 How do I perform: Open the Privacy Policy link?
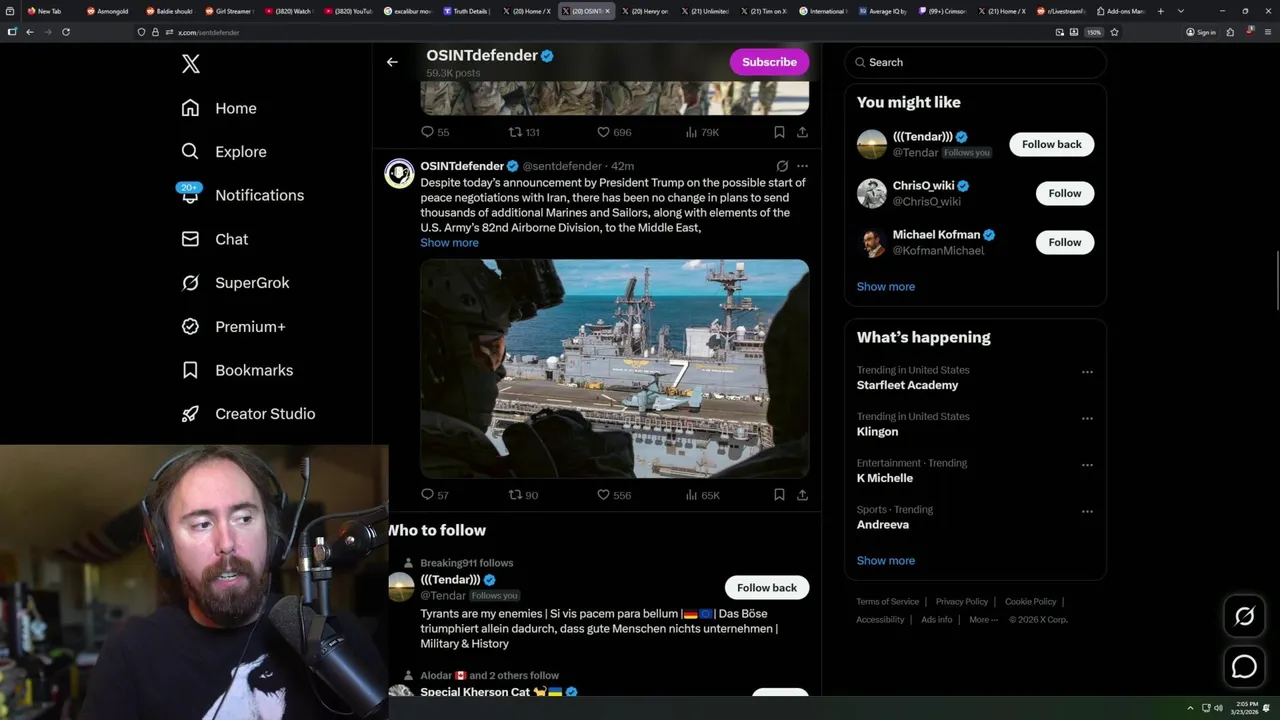coord(961,602)
